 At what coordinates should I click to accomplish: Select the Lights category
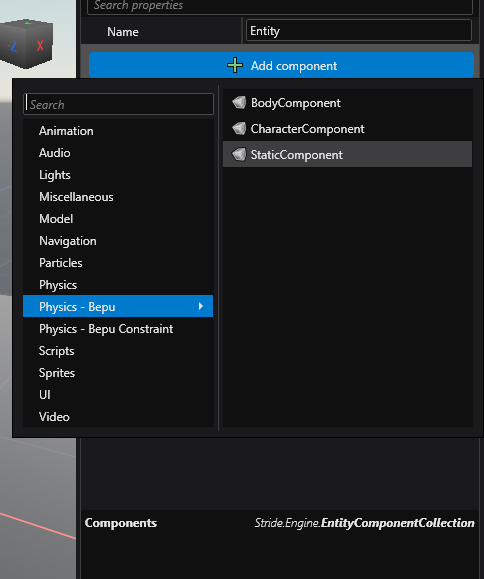point(118,175)
